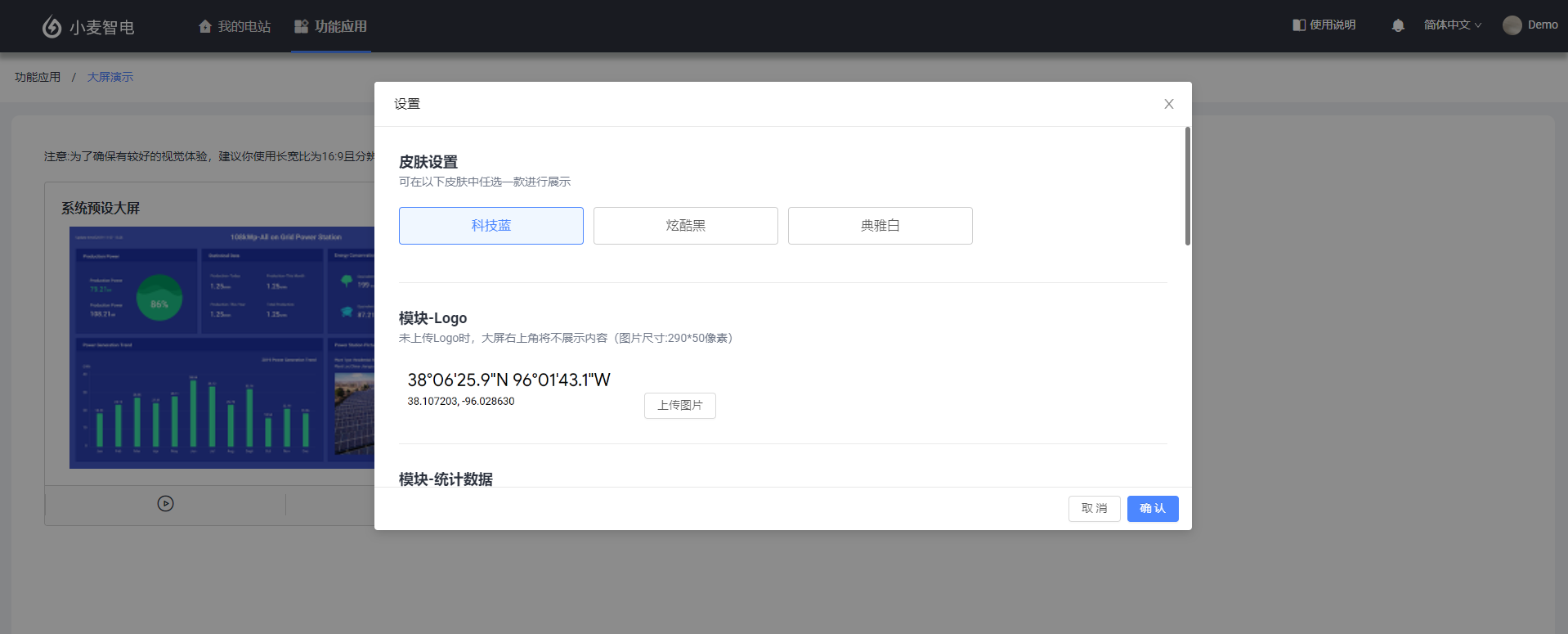Expand the 简体中文 language dropdown
The height and width of the screenshot is (634, 1568).
pos(1452,25)
